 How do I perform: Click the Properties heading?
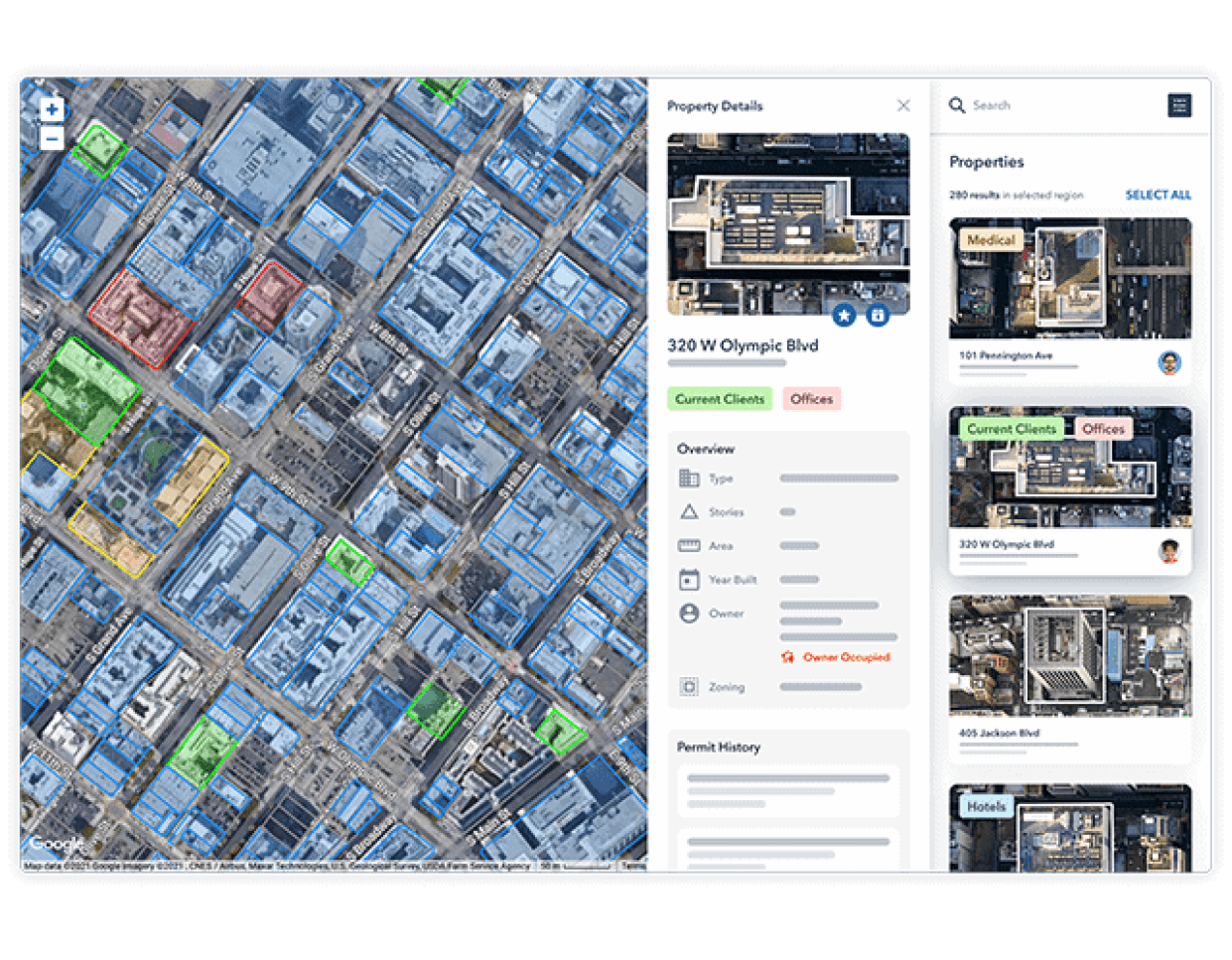click(x=986, y=162)
